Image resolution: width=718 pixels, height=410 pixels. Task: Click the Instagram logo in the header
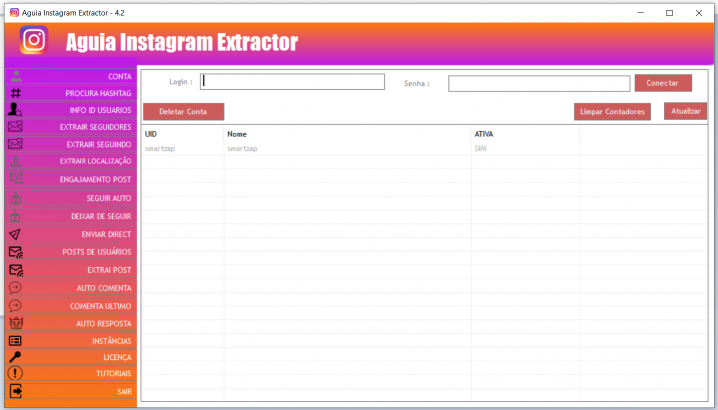click(34, 40)
